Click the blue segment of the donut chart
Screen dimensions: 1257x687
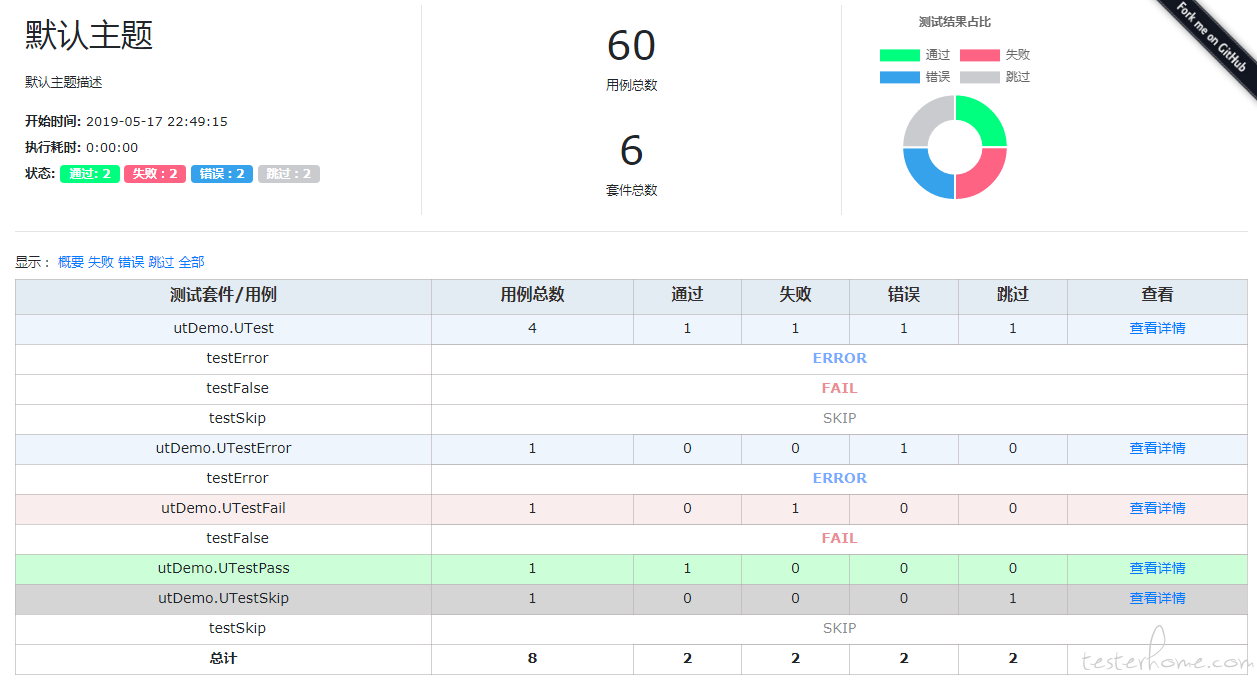(926, 176)
